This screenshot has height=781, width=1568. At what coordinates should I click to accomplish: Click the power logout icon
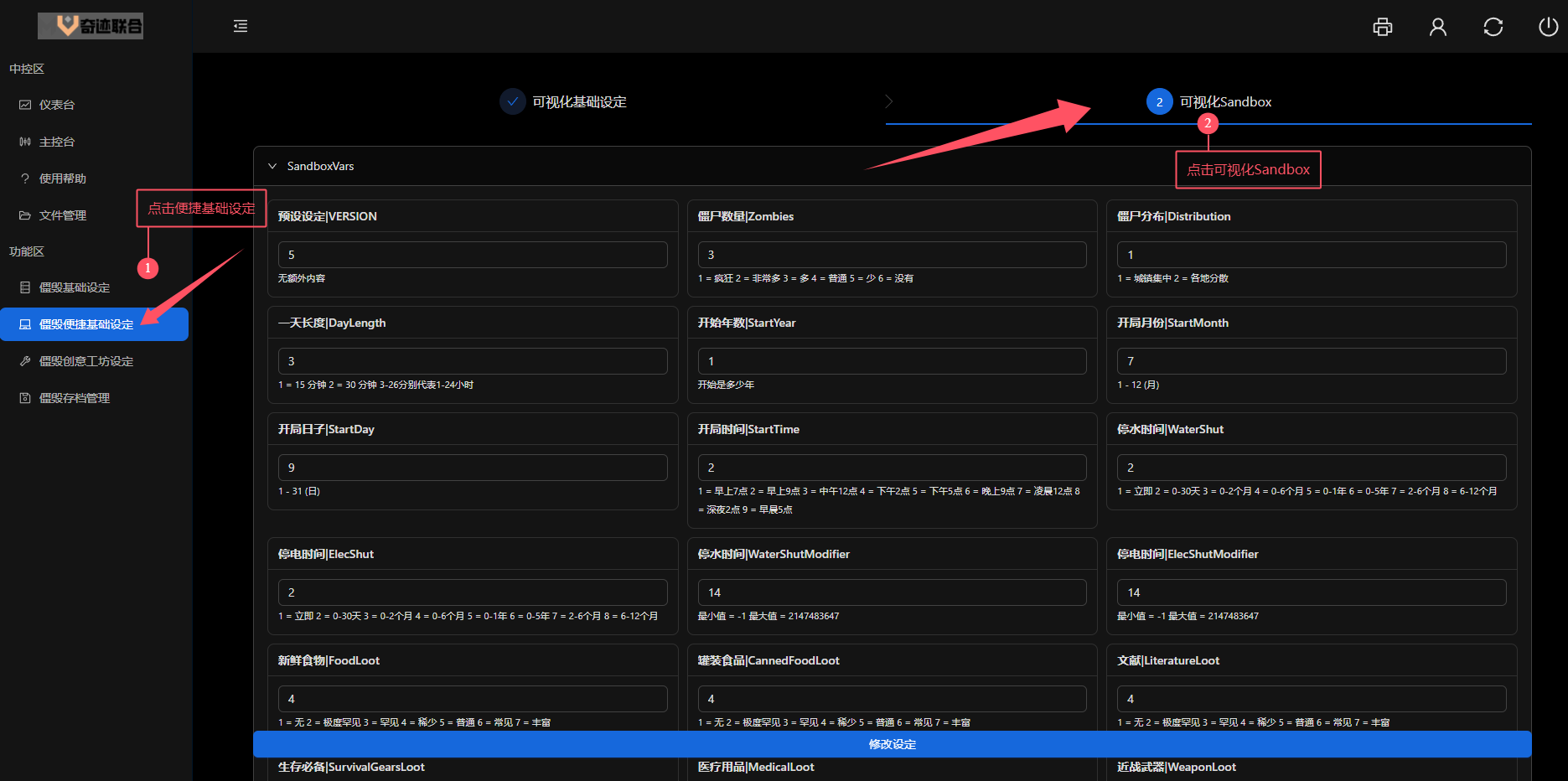click(1549, 27)
